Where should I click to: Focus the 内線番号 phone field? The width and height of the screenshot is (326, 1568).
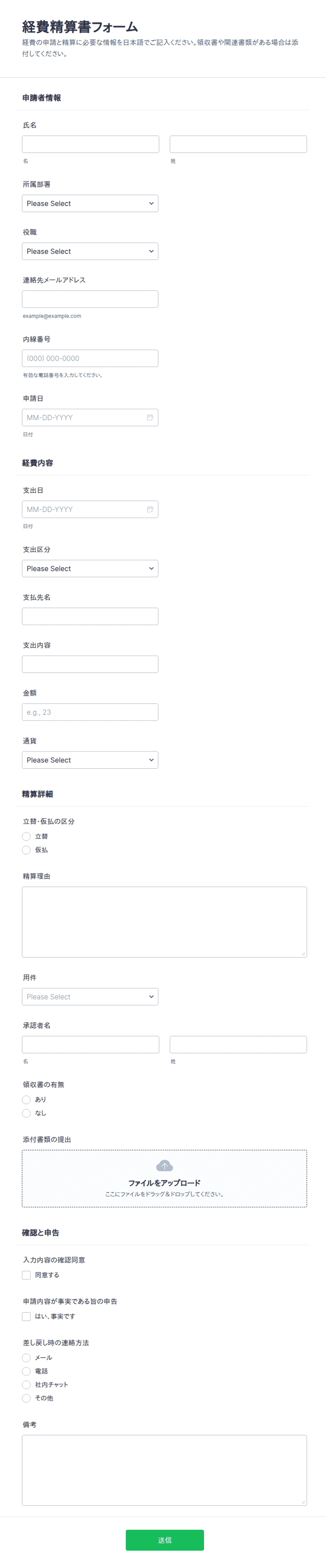coord(90,358)
